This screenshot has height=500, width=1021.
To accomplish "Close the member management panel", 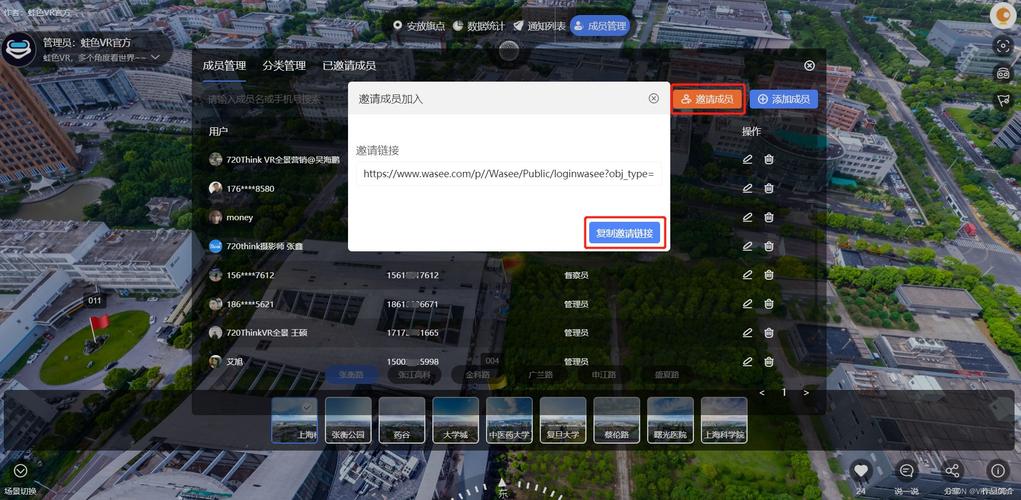I will [x=809, y=66].
